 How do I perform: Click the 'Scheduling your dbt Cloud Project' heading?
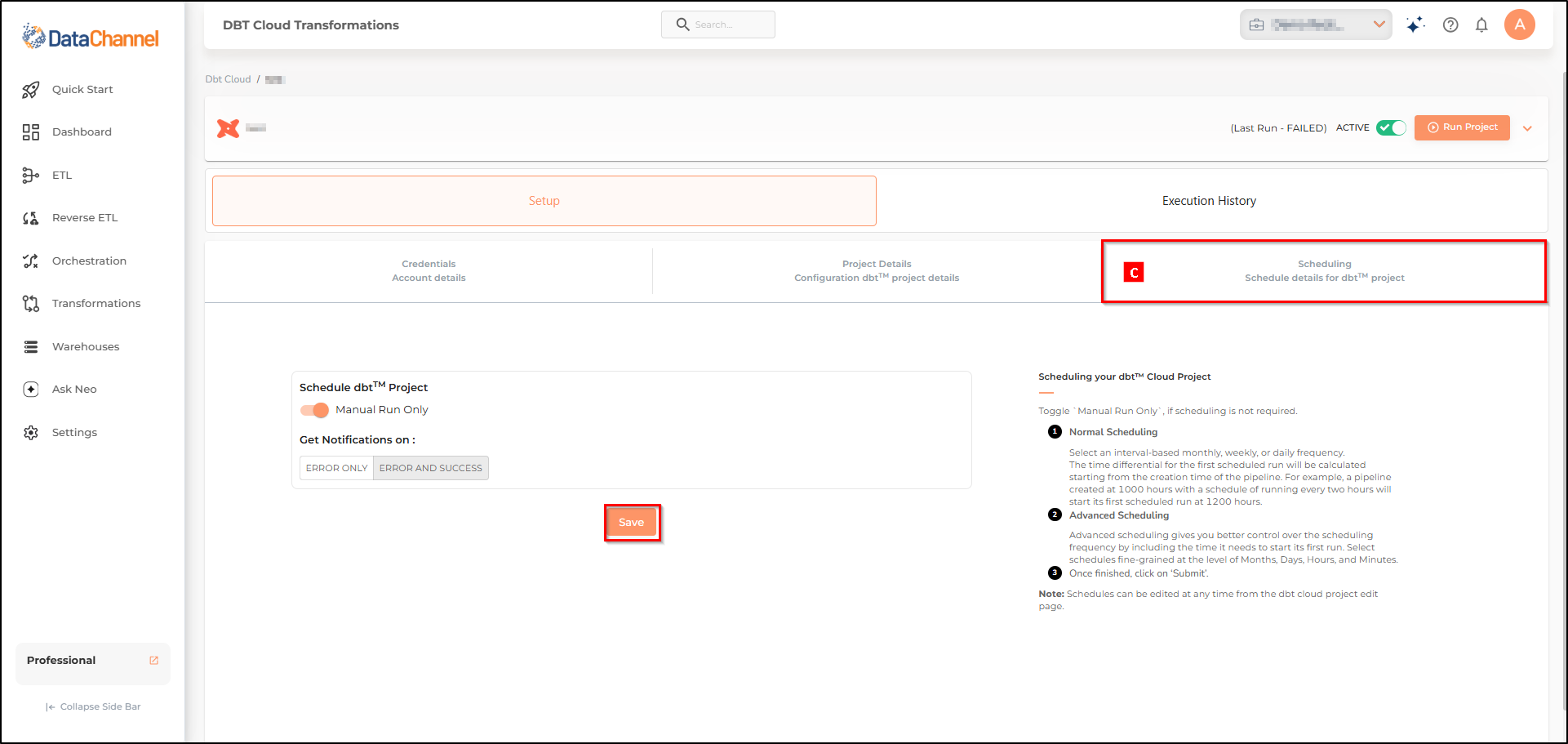click(x=1124, y=376)
